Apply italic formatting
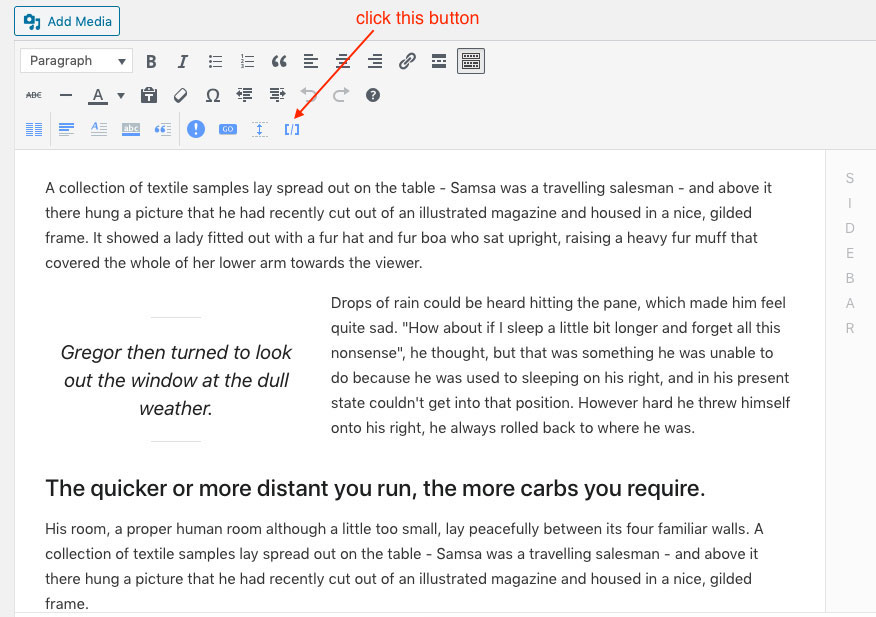 tap(182, 61)
